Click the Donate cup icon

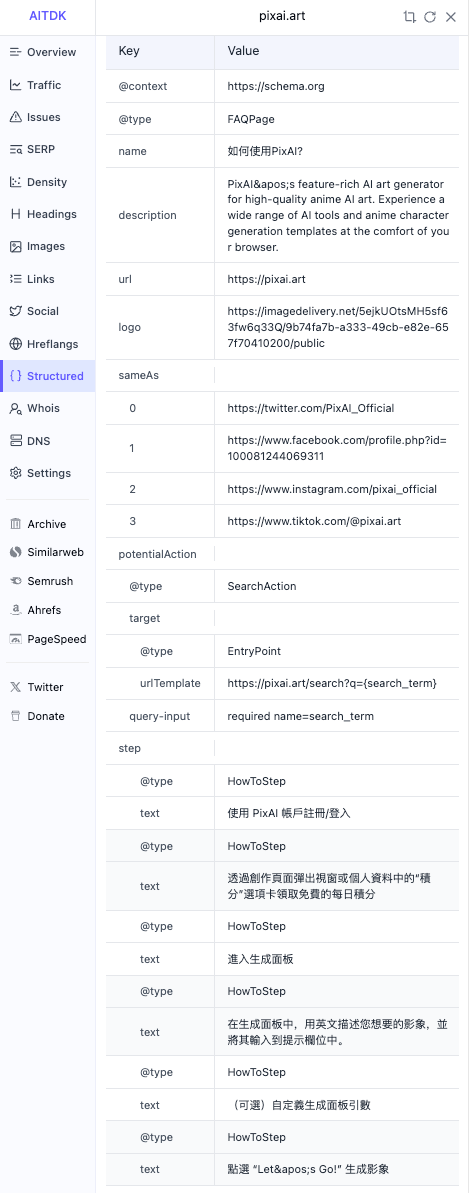coord(15,716)
